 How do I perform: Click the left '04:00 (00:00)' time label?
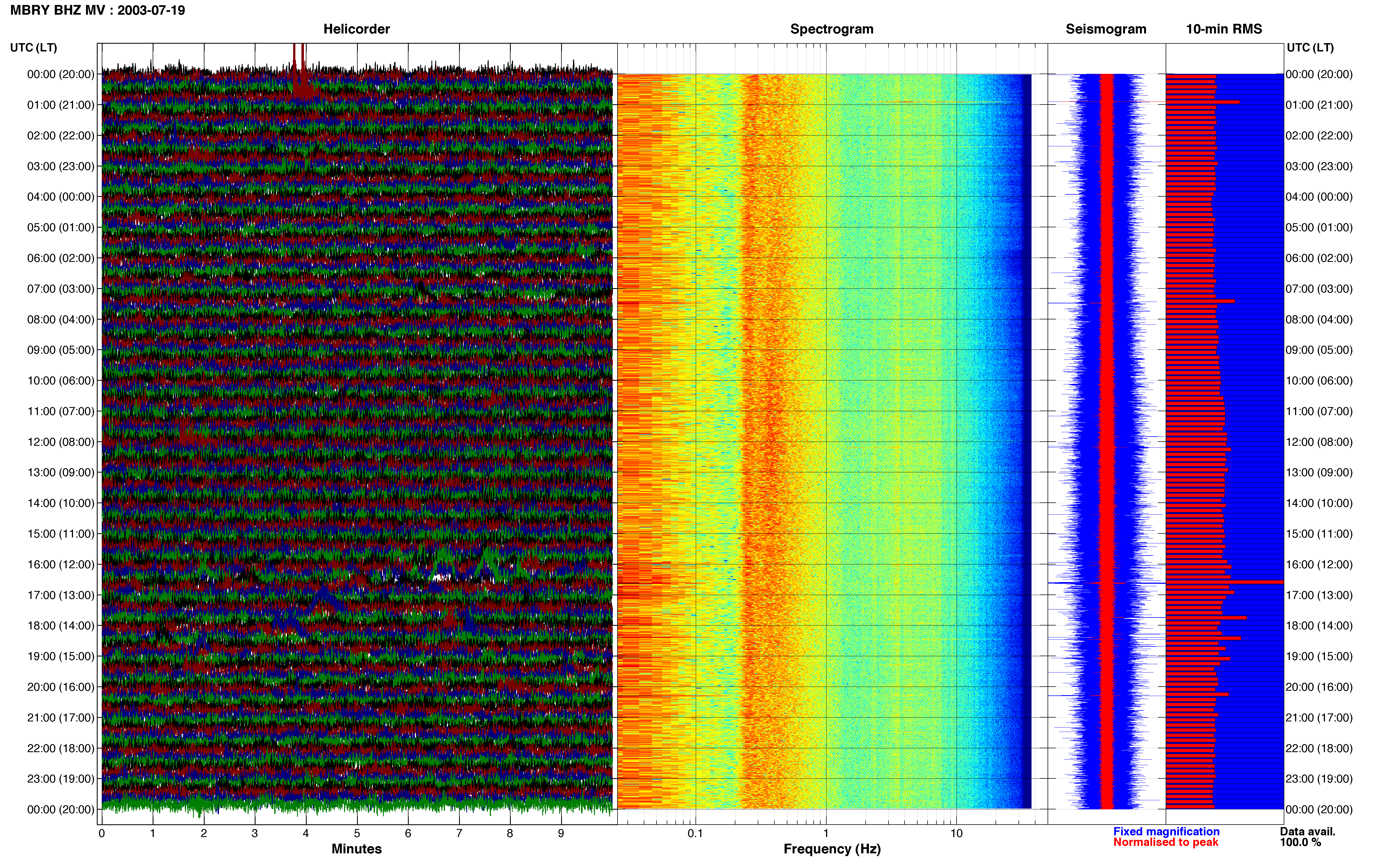(61, 197)
